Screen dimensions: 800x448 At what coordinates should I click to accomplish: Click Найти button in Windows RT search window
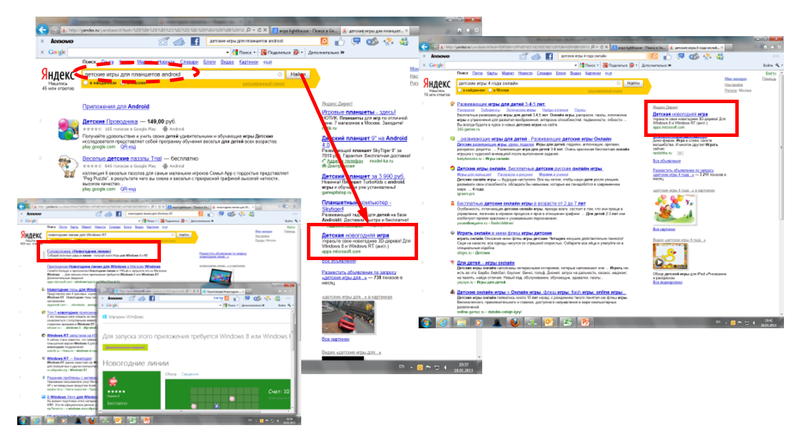click(184, 235)
